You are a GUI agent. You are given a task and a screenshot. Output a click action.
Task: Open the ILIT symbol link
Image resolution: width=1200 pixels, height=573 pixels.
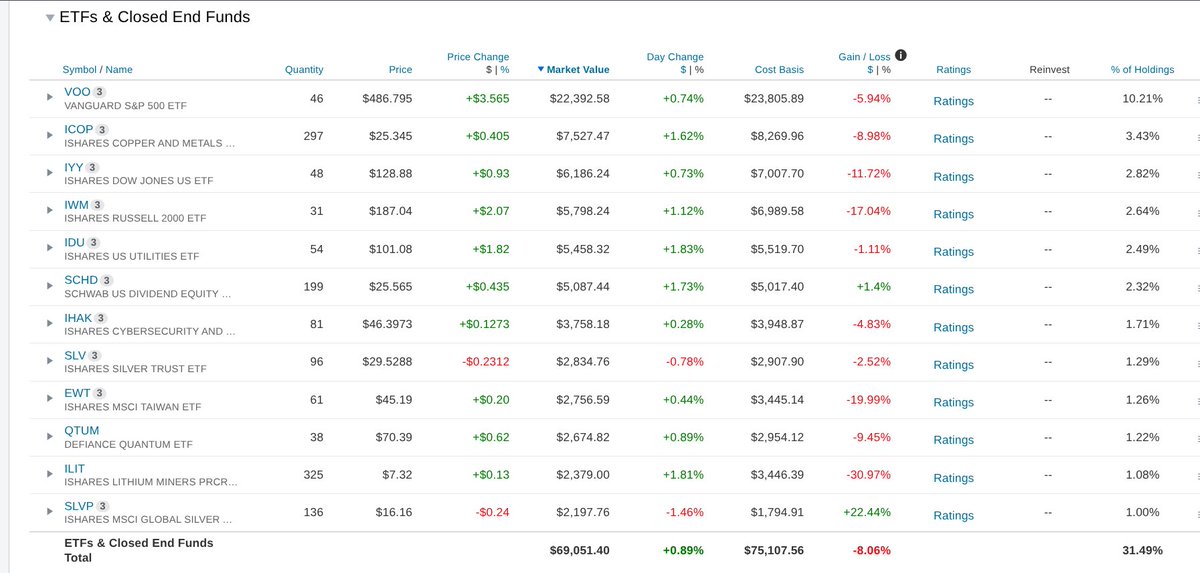pos(74,468)
